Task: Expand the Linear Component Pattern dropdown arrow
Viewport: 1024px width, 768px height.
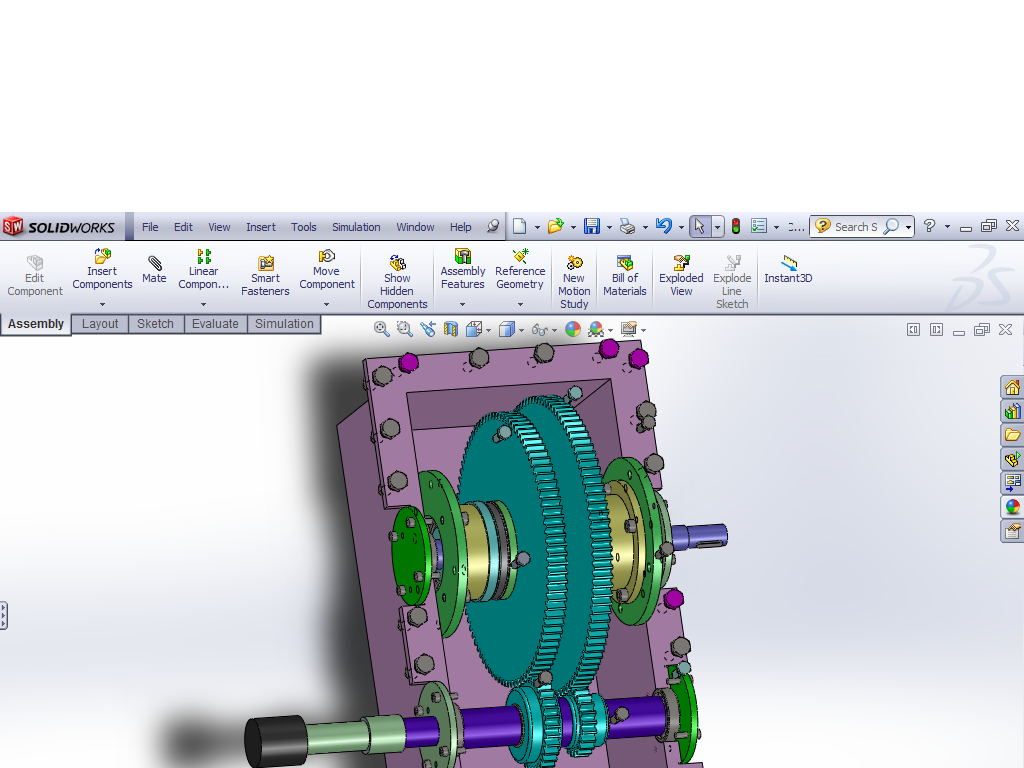Action: [203, 304]
